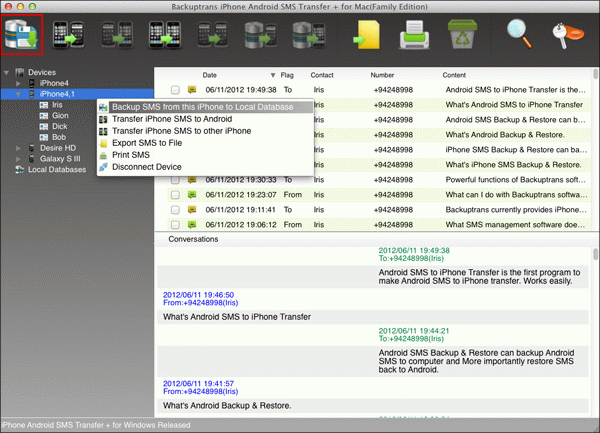Image resolution: width=600 pixels, height=433 pixels.
Task: Select the Local Databases tree item
Action: pos(57,169)
